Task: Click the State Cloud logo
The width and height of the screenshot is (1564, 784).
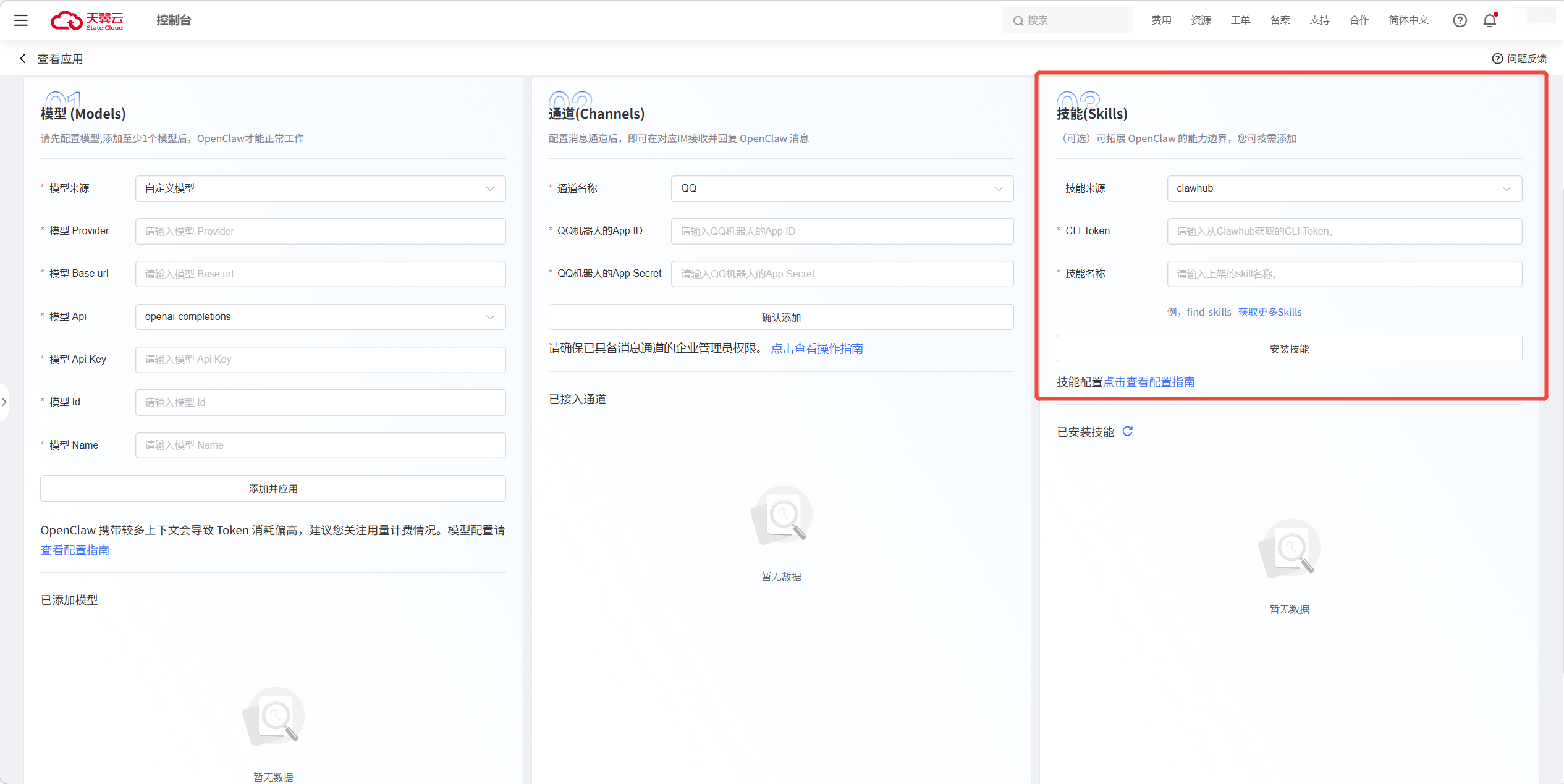Action: click(87, 20)
